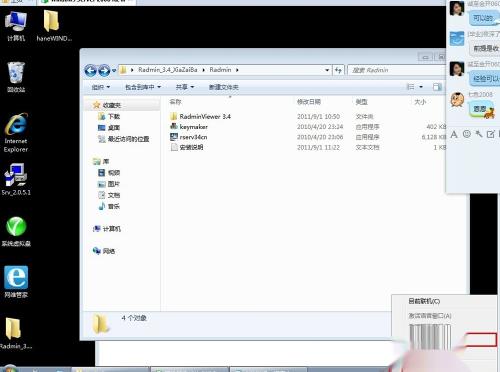Select the rserv34cn application file
This screenshot has height=372, width=500.
[x=189, y=137]
